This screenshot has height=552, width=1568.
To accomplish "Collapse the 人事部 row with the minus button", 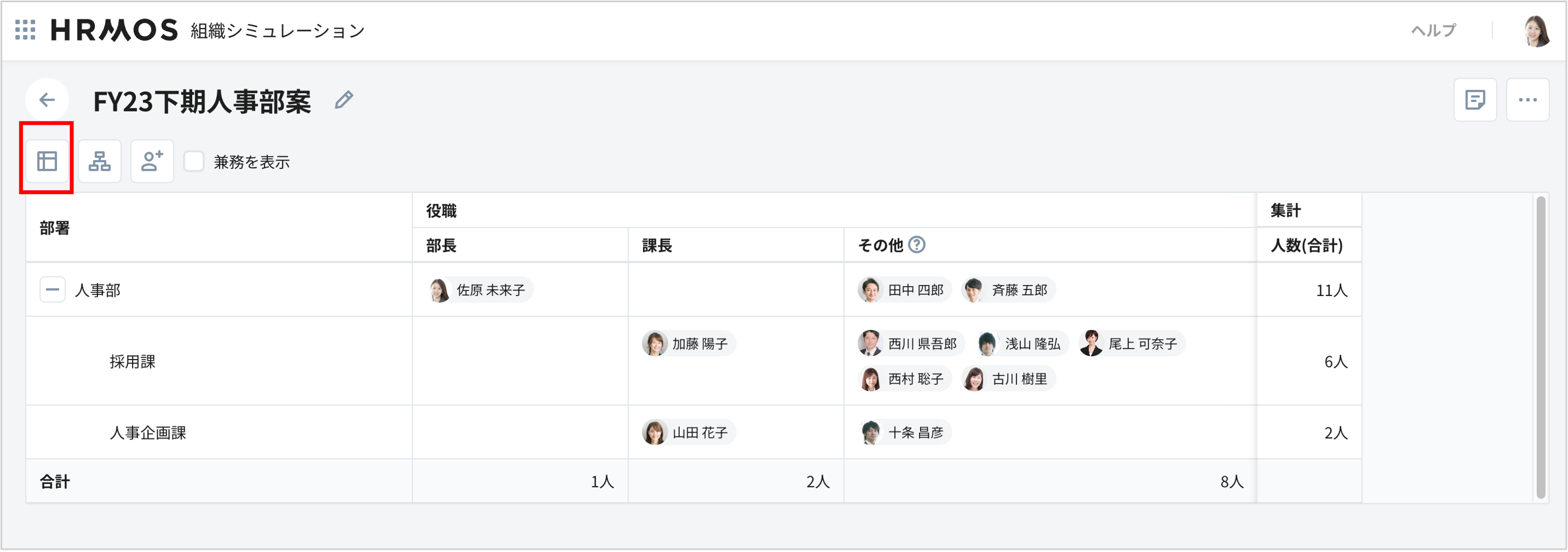I will click(x=52, y=289).
